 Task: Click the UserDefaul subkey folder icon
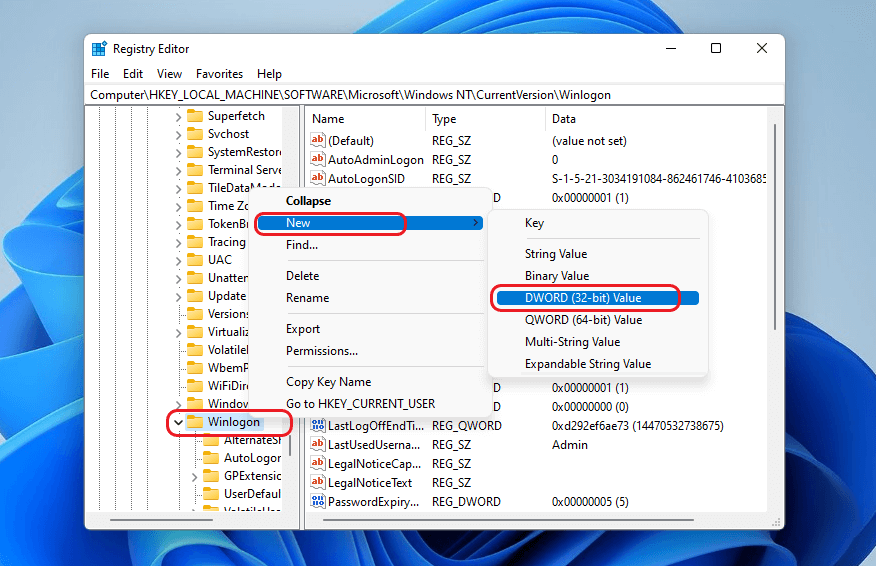pyautogui.click(x=211, y=494)
